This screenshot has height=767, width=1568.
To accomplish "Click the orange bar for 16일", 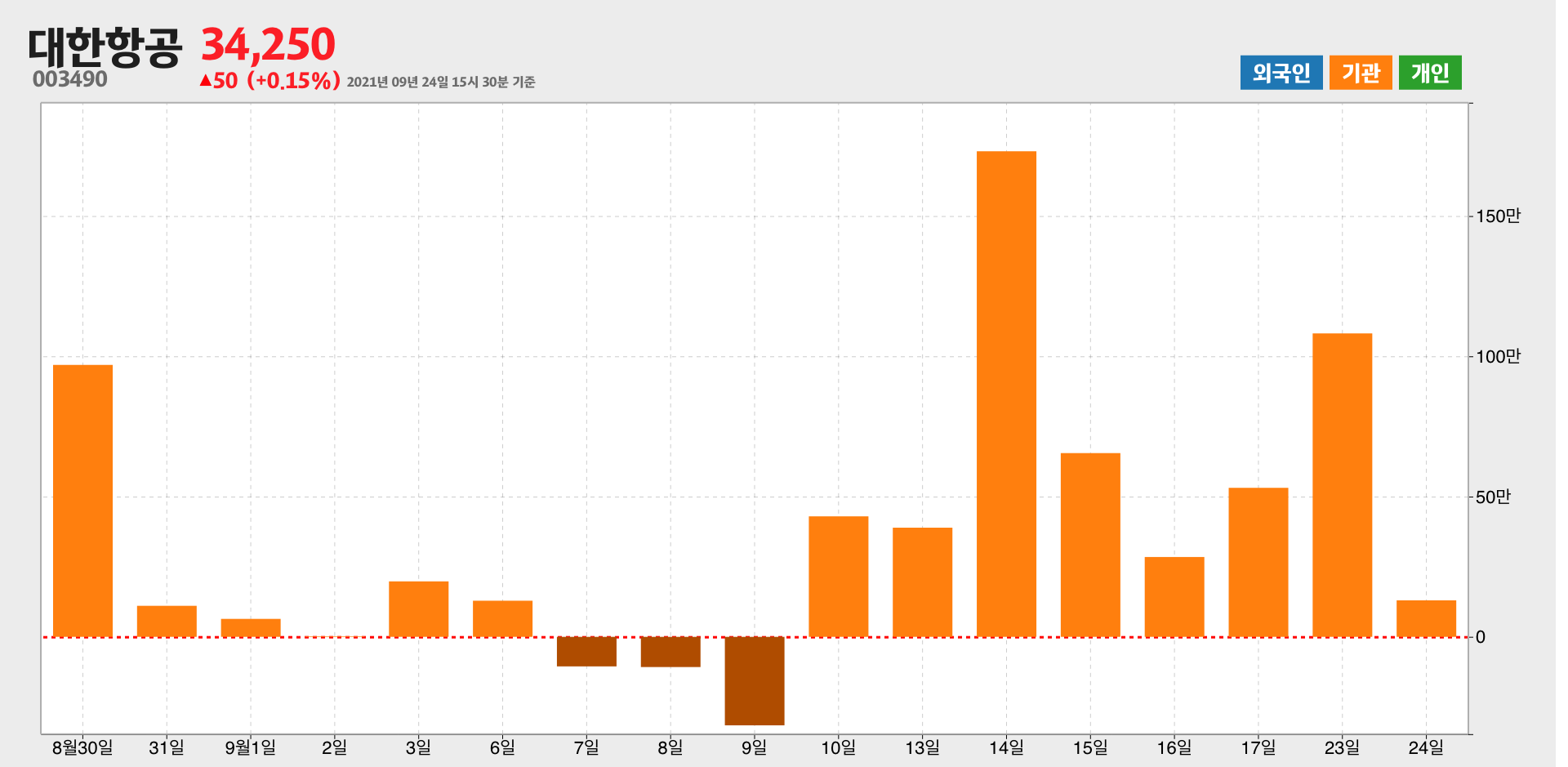I will [x=1174, y=597].
